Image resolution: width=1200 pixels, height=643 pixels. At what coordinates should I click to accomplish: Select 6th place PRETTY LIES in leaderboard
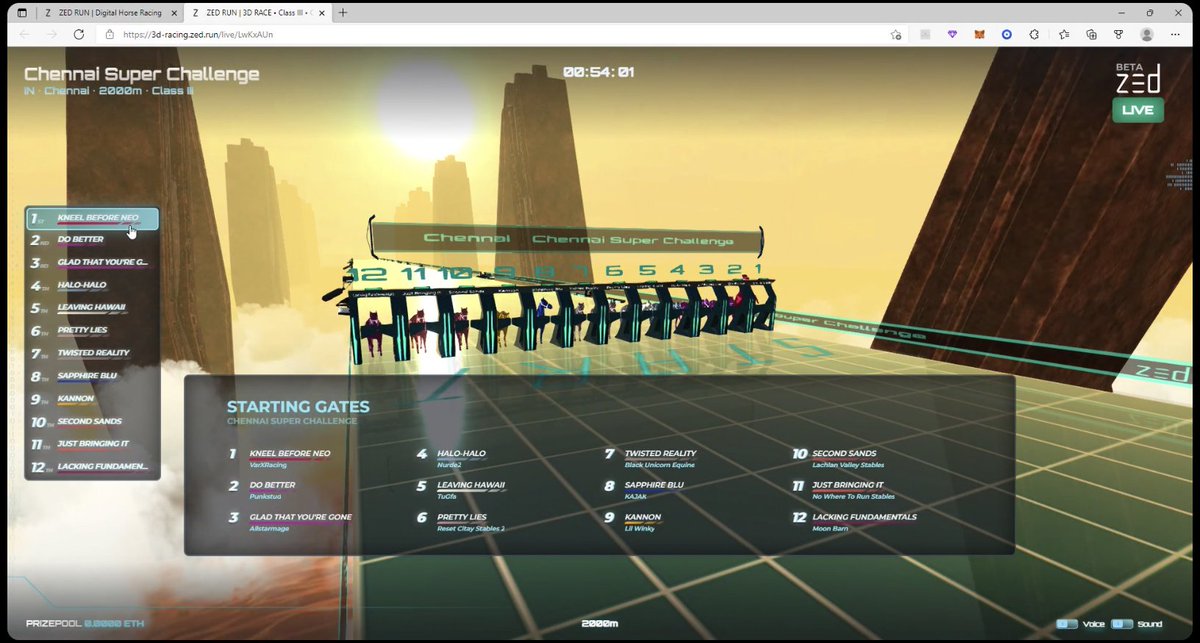click(92, 331)
